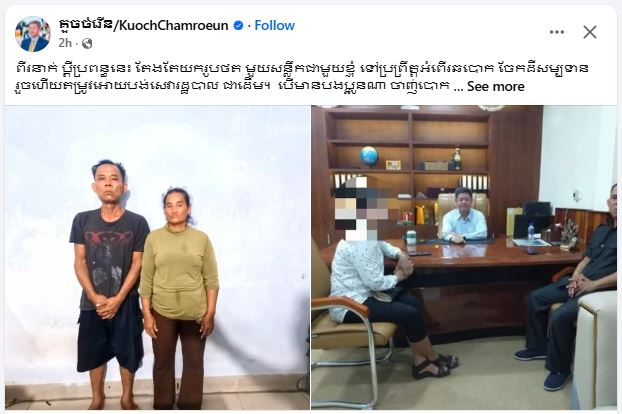Click the globe public audience icon
This screenshot has width=622, height=414.
pyautogui.click(x=87, y=43)
